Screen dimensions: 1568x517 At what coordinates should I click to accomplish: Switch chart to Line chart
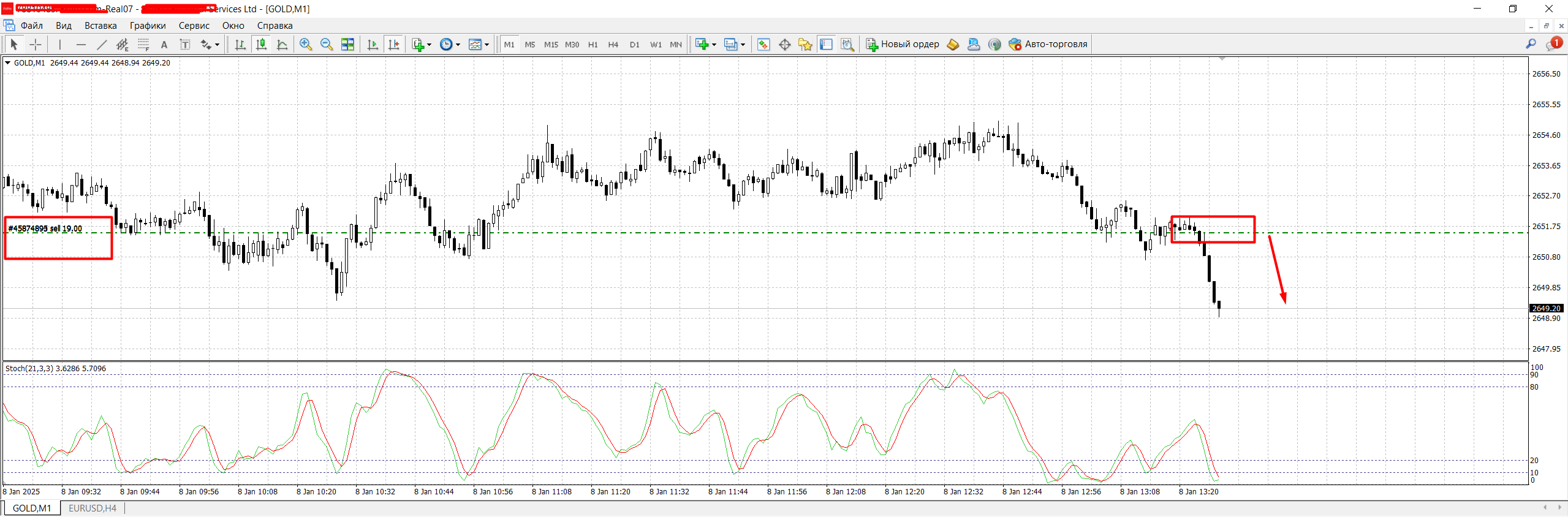tap(282, 44)
